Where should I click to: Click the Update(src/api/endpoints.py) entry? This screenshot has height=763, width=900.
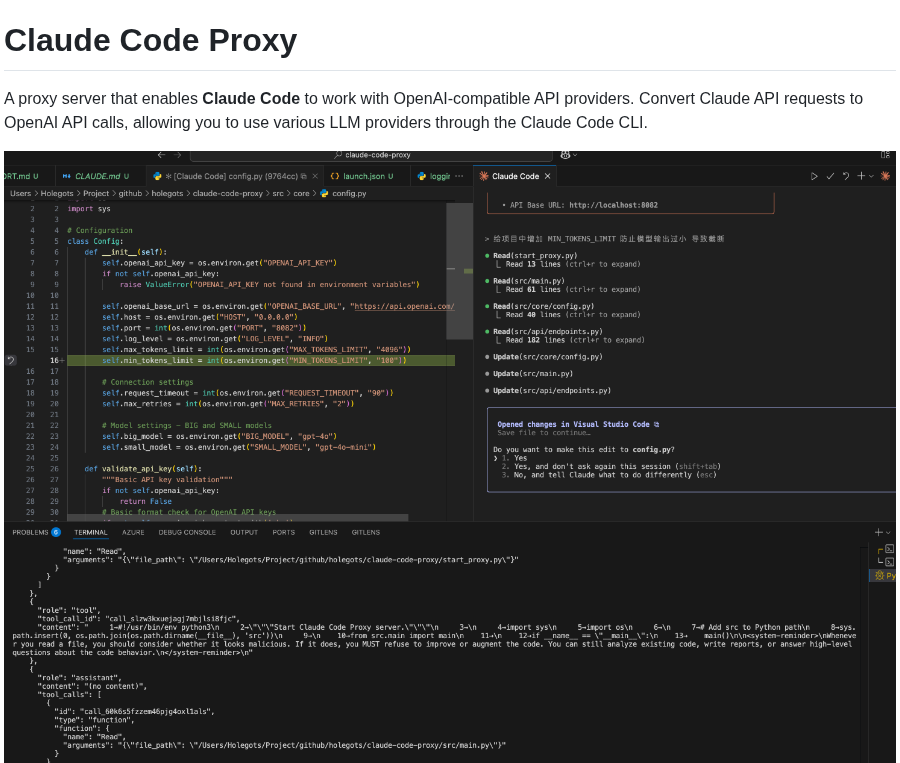[x=552, y=390]
